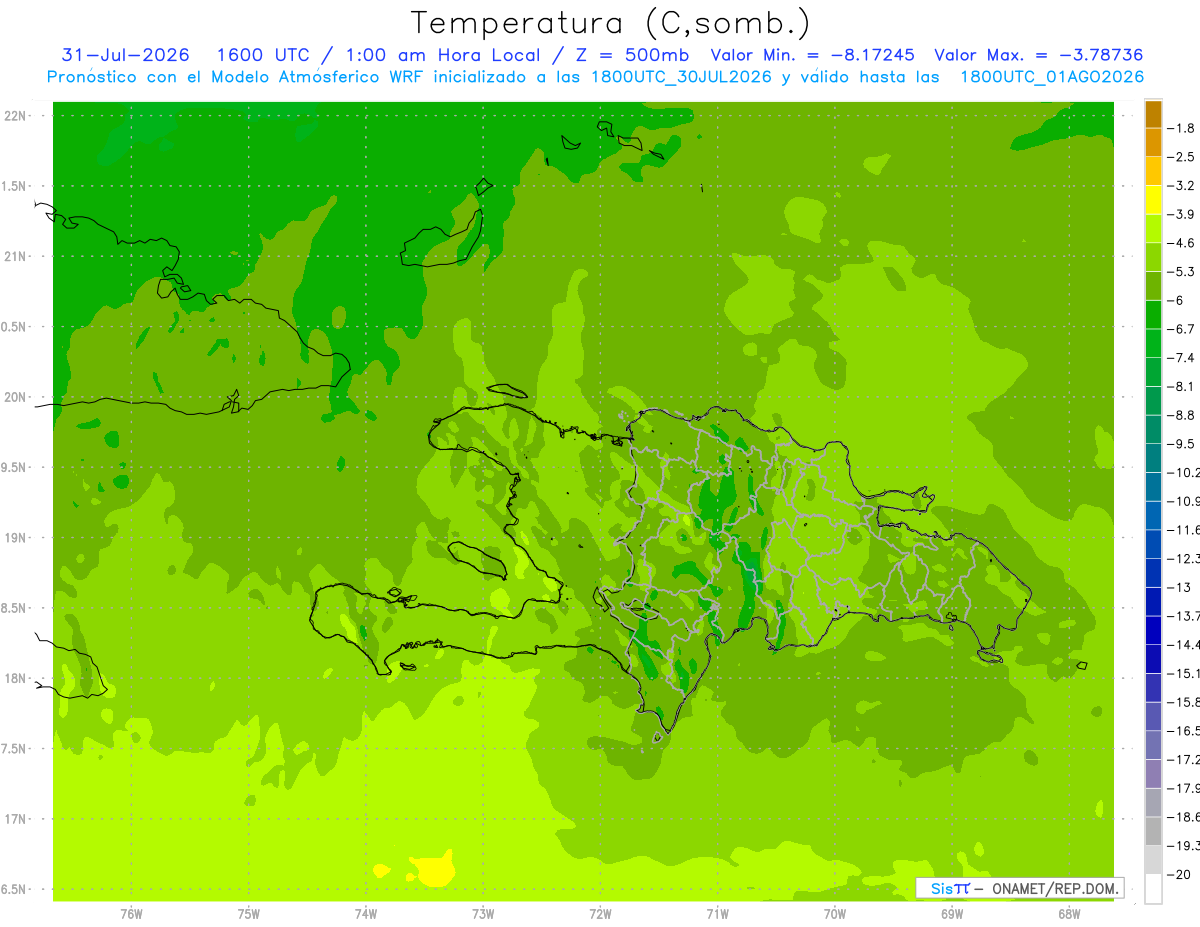Click the "1600 UTC" time label
This screenshot has width=1200, height=927.
pyautogui.click(x=262, y=55)
